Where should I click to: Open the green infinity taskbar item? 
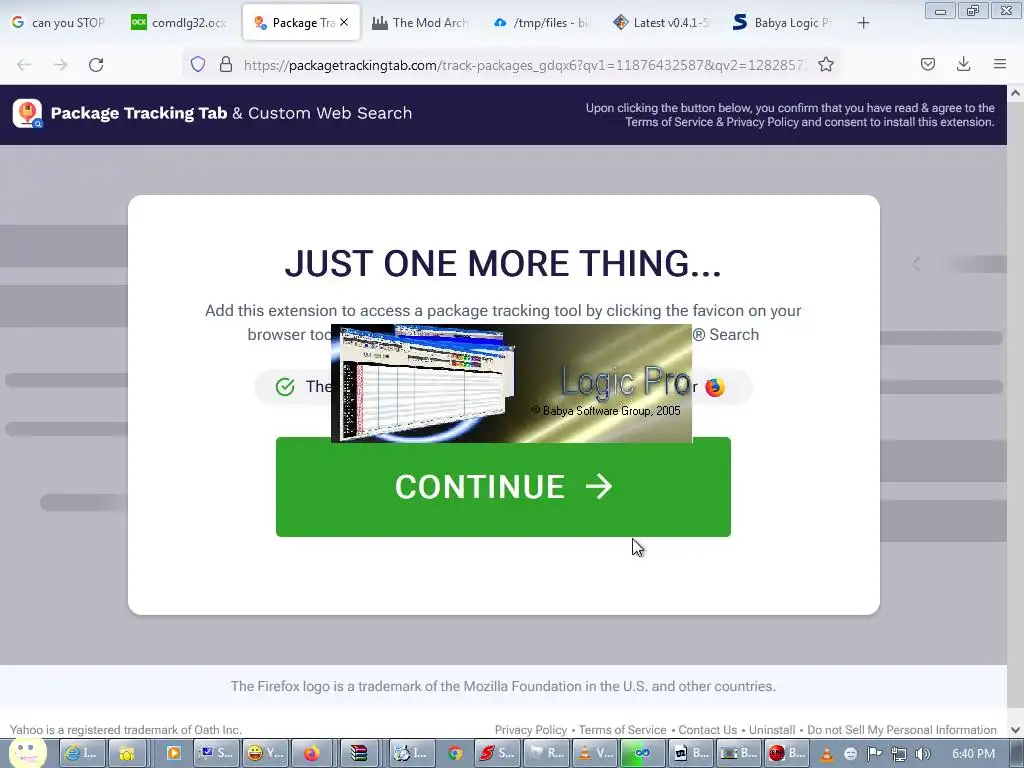coord(643,753)
